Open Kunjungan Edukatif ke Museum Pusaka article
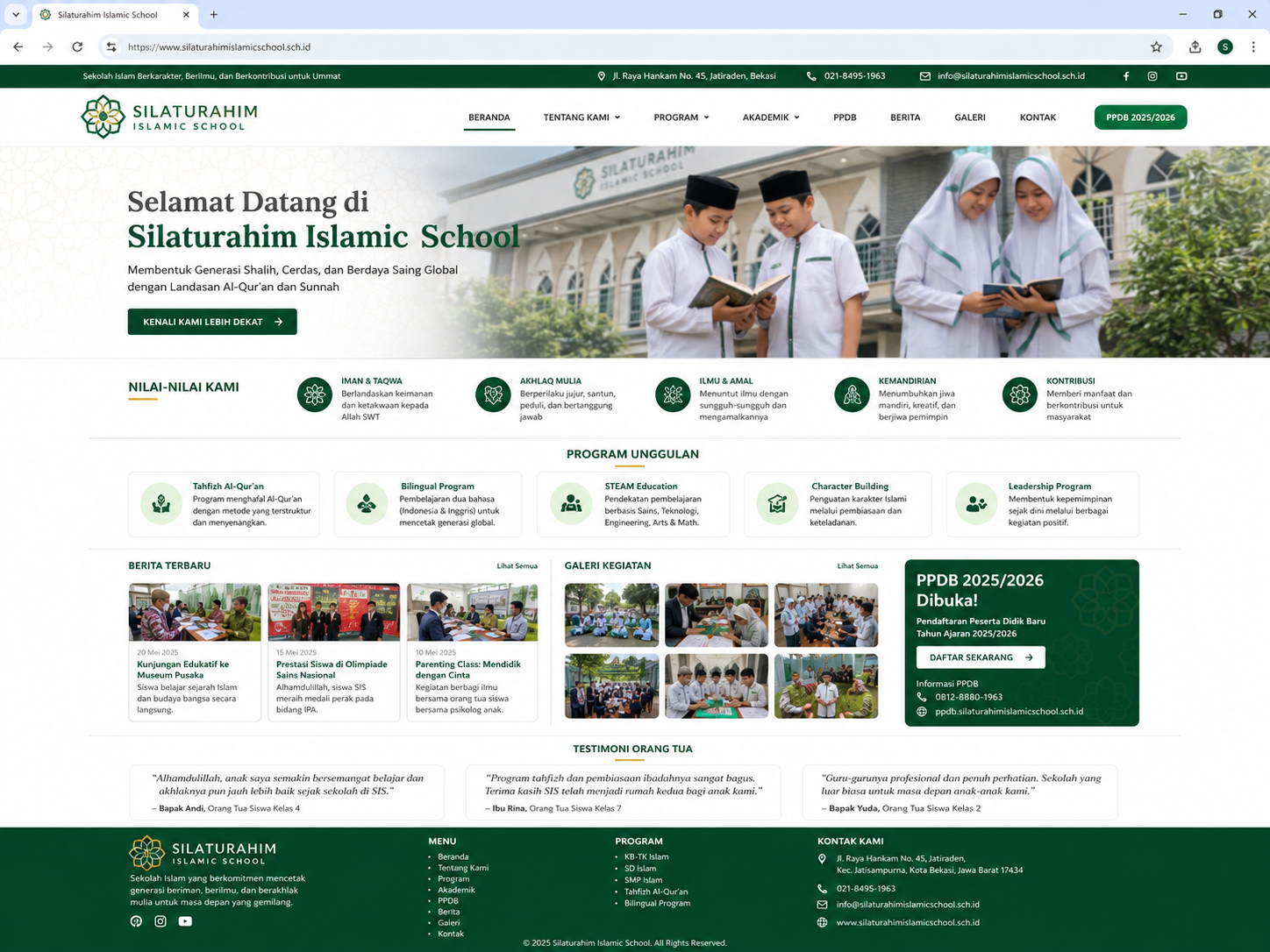The image size is (1270, 952). point(182,670)
